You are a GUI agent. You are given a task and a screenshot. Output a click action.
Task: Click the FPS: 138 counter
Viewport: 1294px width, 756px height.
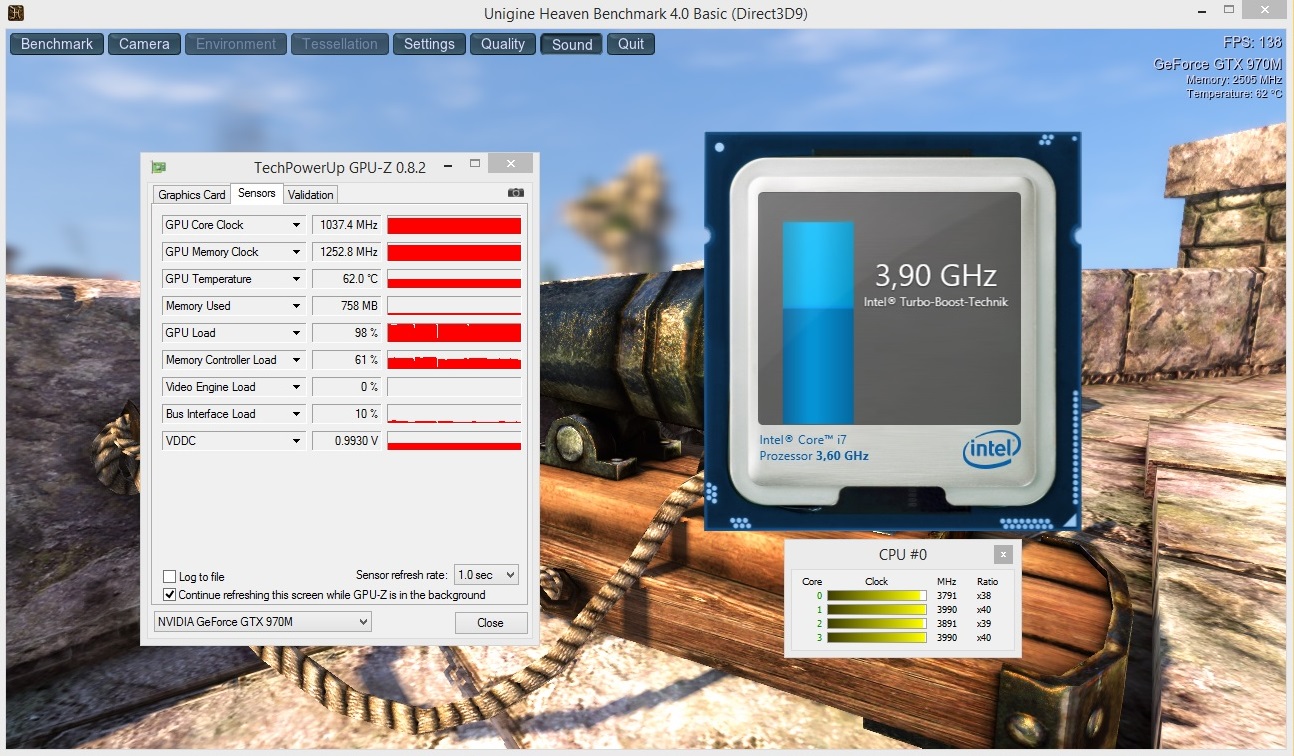point(1253,43)
